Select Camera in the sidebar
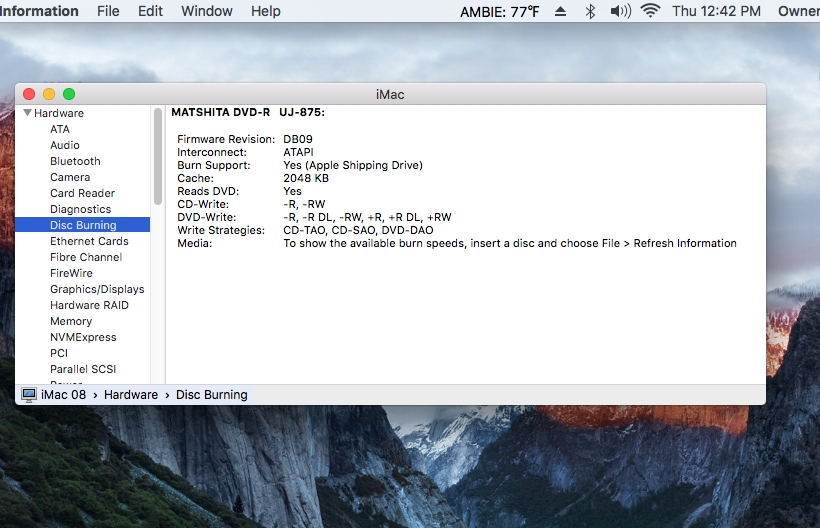The image size is (820, 528). [70, 177]
